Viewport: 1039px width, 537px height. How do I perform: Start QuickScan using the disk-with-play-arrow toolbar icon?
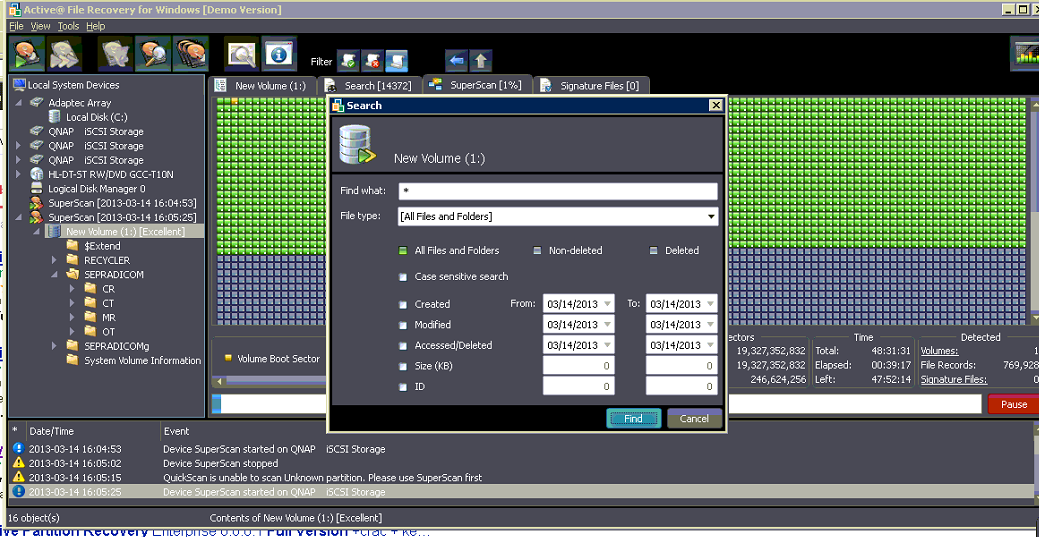click(x=27, y=54)
